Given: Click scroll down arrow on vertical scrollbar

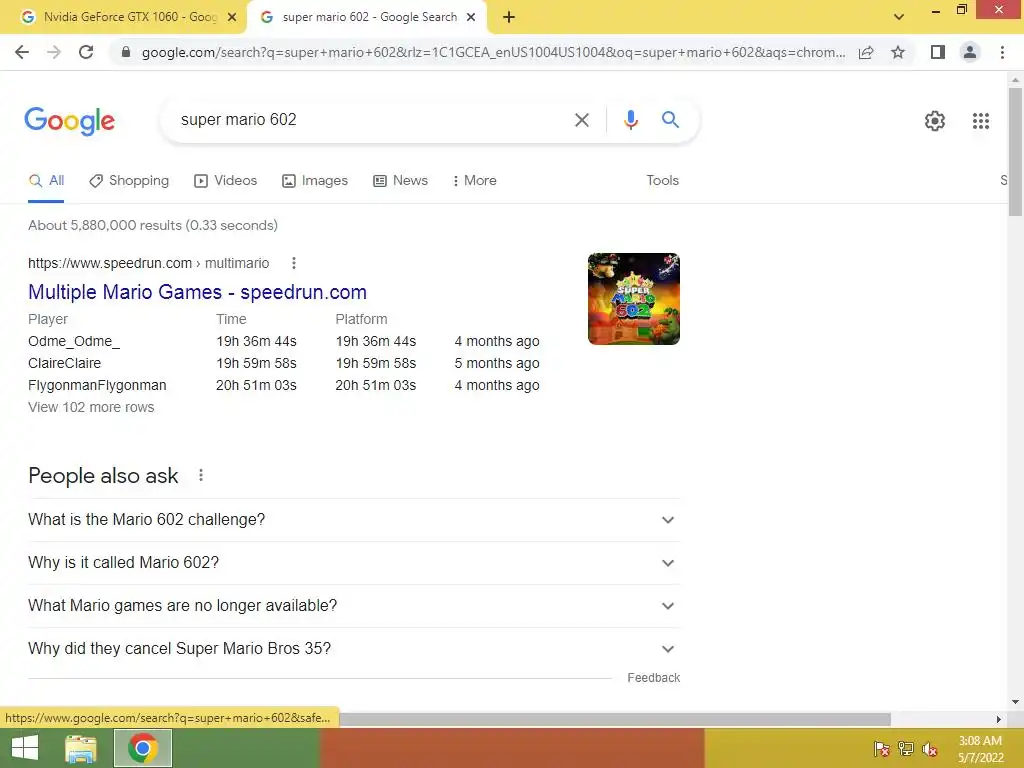Looking at the screenshot, I should click(1015, 702).
